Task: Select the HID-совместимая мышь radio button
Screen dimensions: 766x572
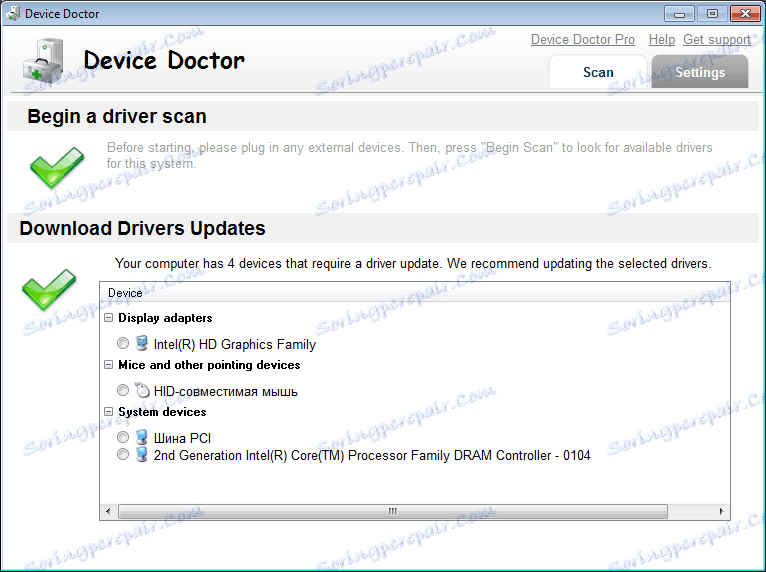Action: pos(123,390)
